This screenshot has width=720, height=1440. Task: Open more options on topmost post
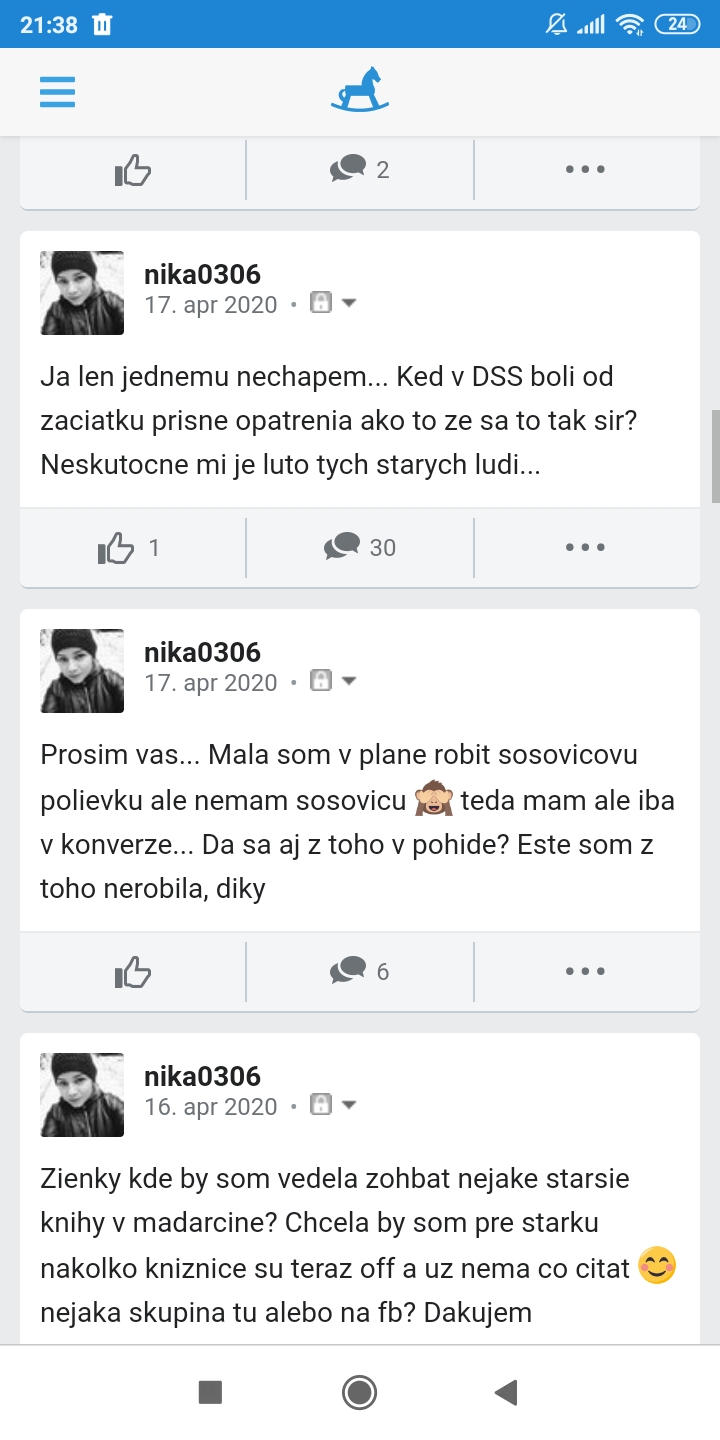(x=585, y=170)
